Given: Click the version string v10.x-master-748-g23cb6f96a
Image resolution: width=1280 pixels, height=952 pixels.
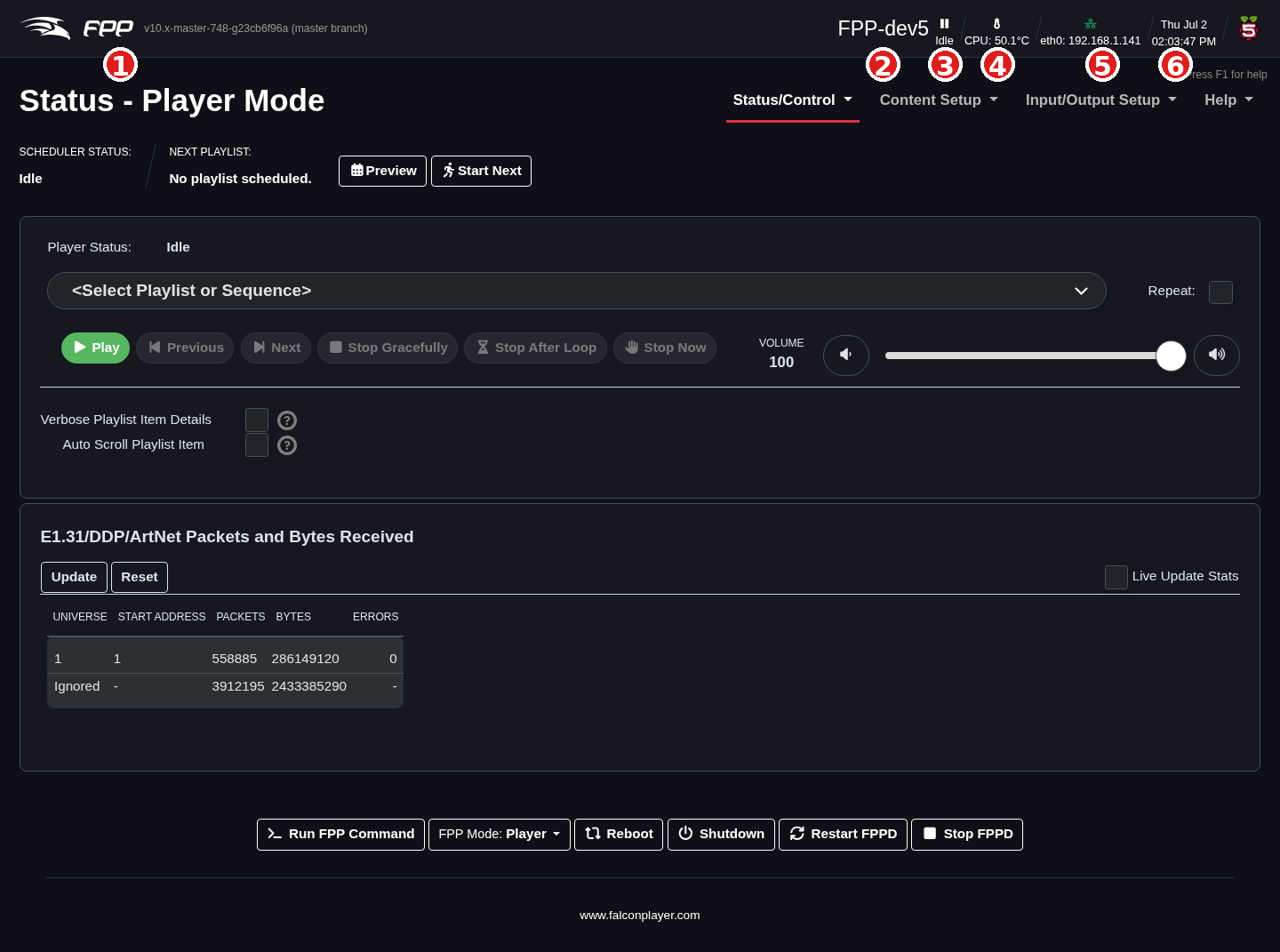Looking at the screenshot, I should (x=216, y=28).
